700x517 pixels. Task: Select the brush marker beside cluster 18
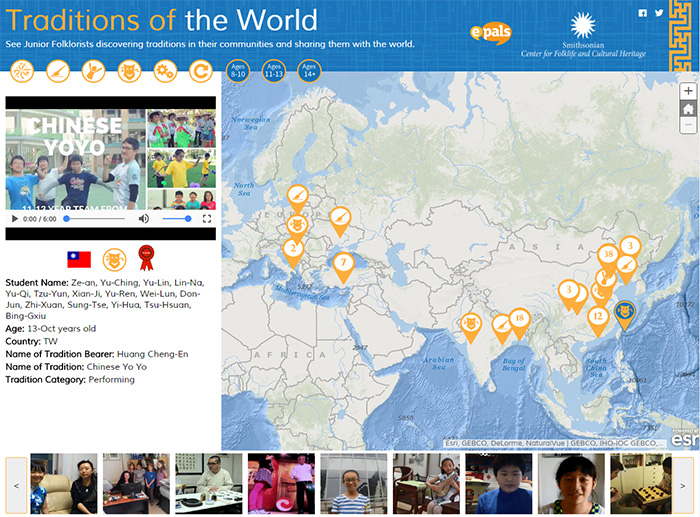click(x=501, y=327)
